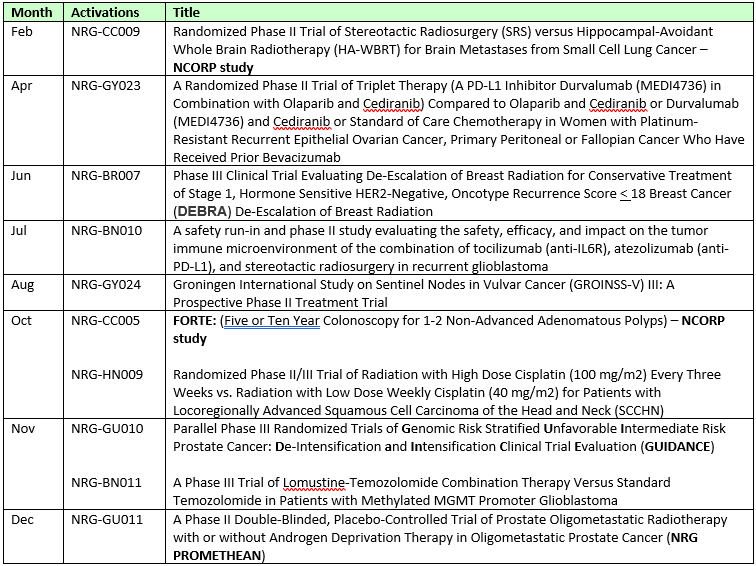Image resolution: width=756 pixels, height=566 pixels.
Task: Select the NRG-GU010 study code
Action: 107,429
